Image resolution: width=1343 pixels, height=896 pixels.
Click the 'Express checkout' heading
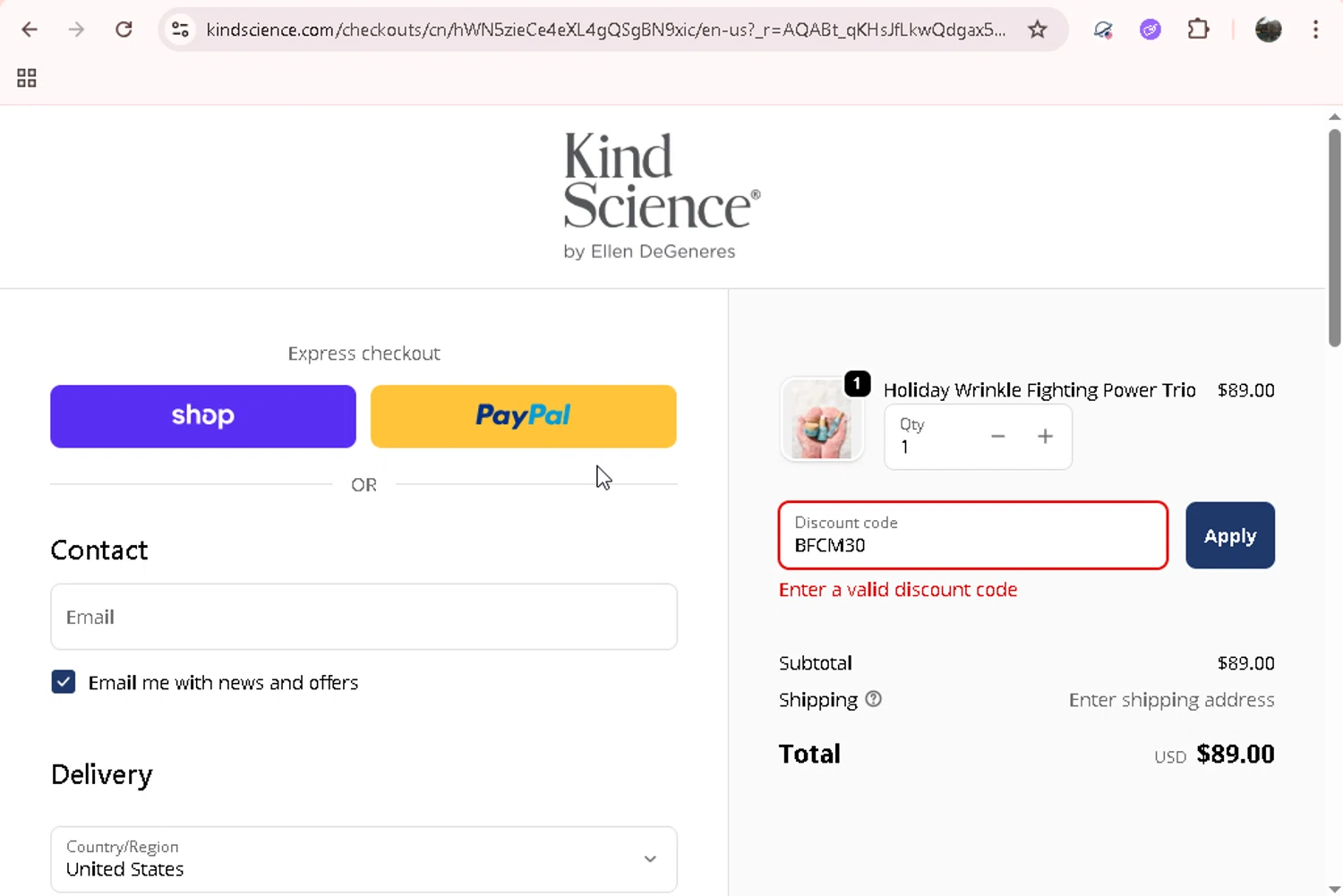pyautogui.click(x=364, y=354)
